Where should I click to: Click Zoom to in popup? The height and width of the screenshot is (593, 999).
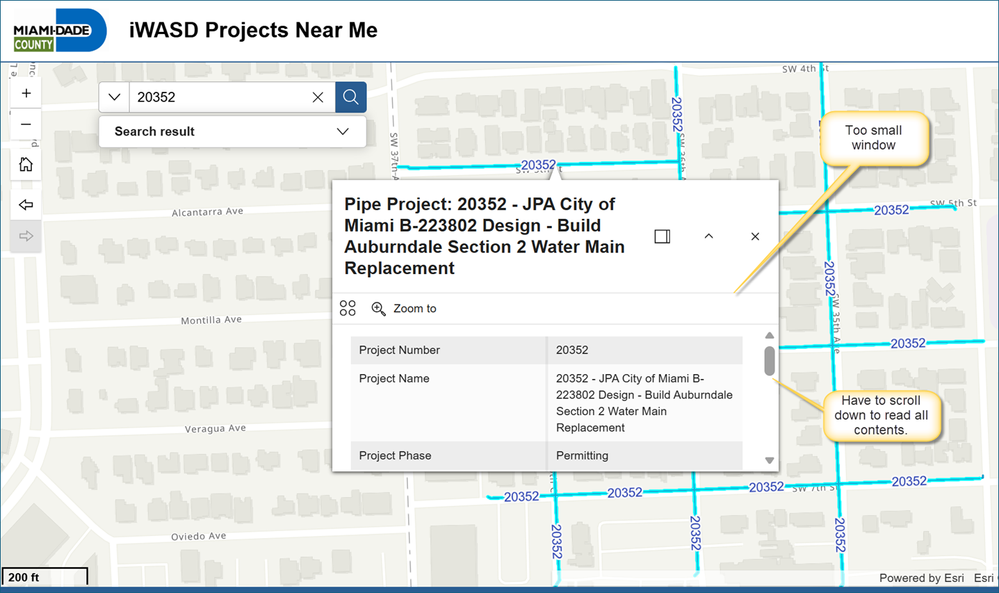(404, 308)
